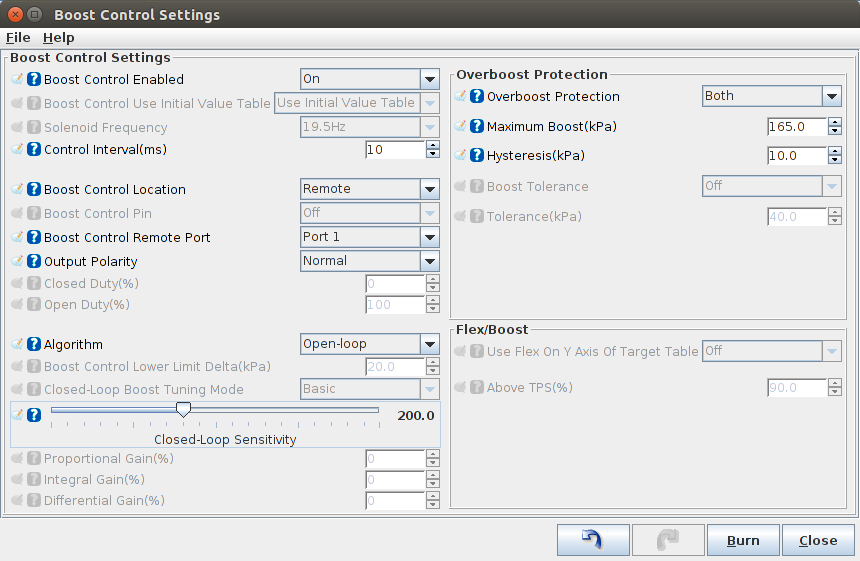Image resolution: width=860 pixels, height=561 pixels.
Task: Open the Algorithm dropdown set to Open-loop
Action: click(429, 344)
